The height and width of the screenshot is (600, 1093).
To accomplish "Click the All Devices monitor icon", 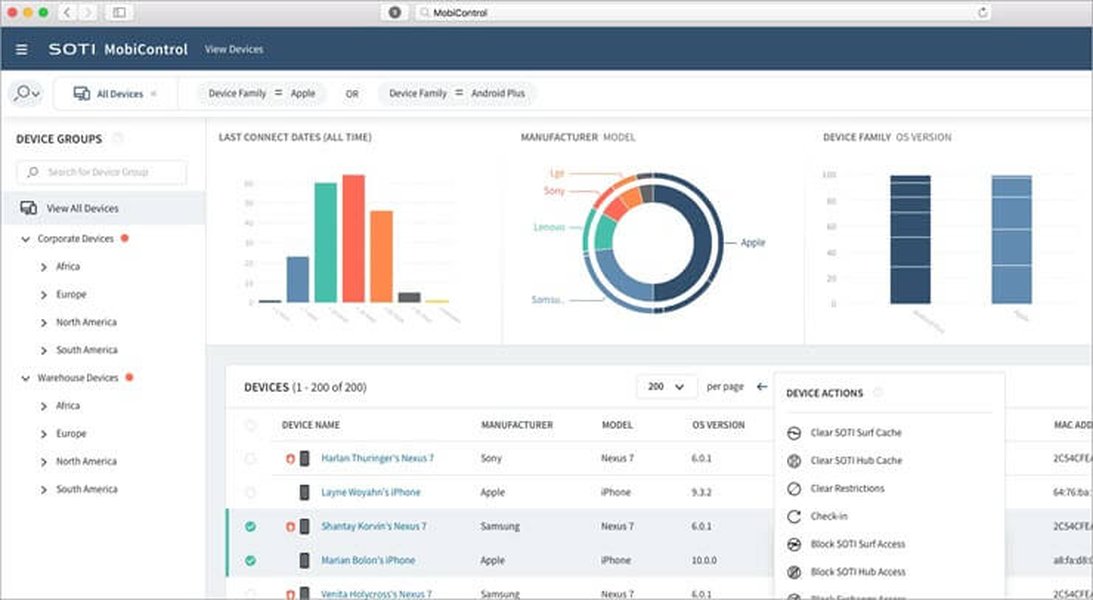I will coord(82,93).
